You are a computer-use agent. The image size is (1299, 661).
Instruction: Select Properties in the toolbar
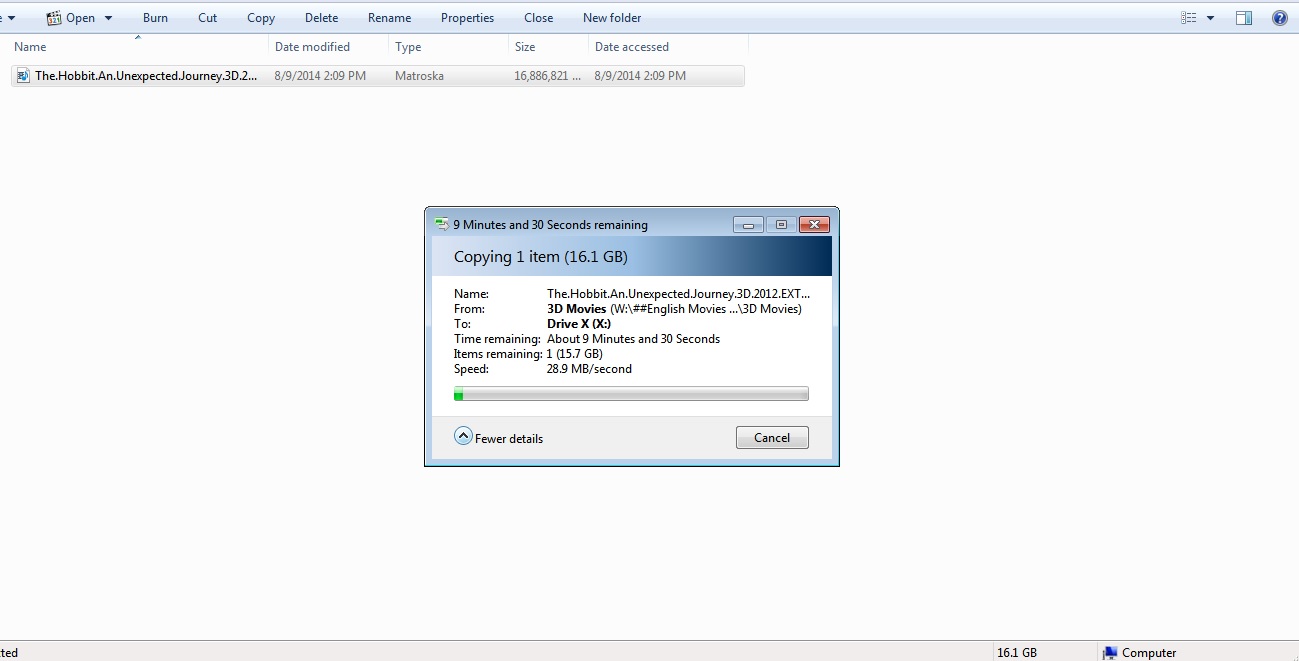(x=467, y=18)
